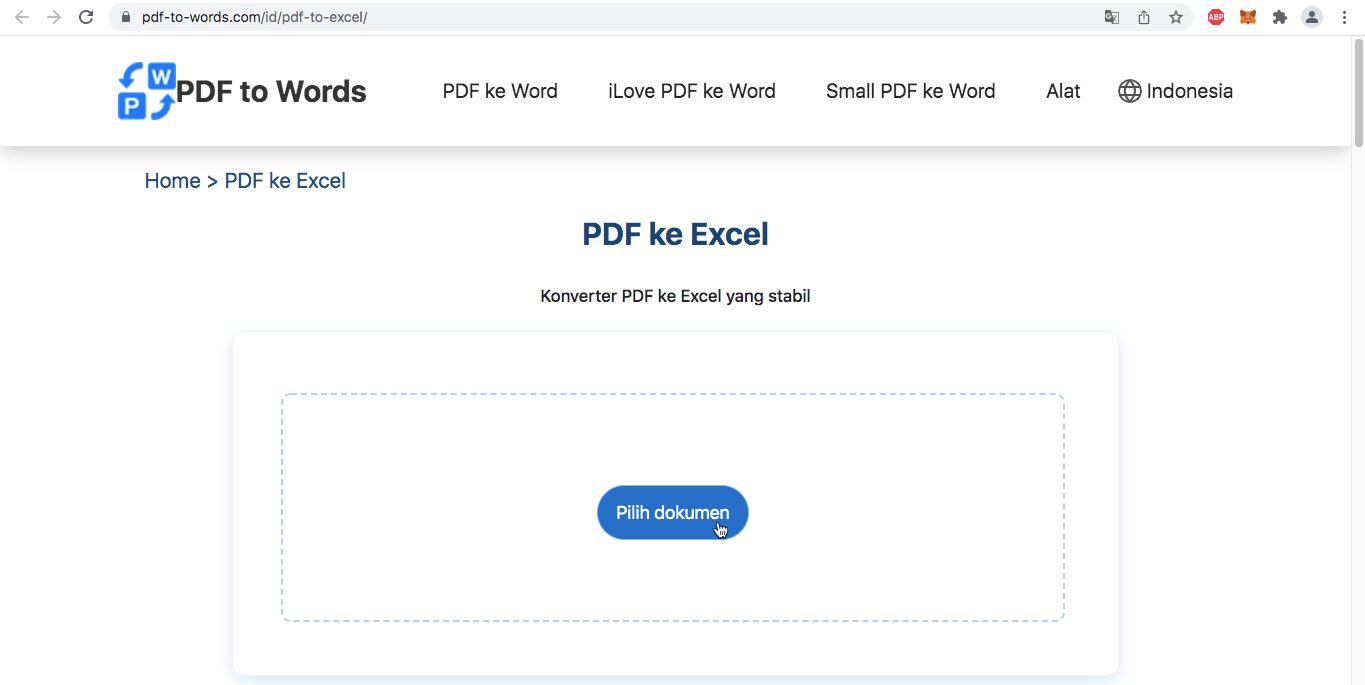Open the Adblock Plus extension
The image size is (1365, 685).
tap(1215, 17)
